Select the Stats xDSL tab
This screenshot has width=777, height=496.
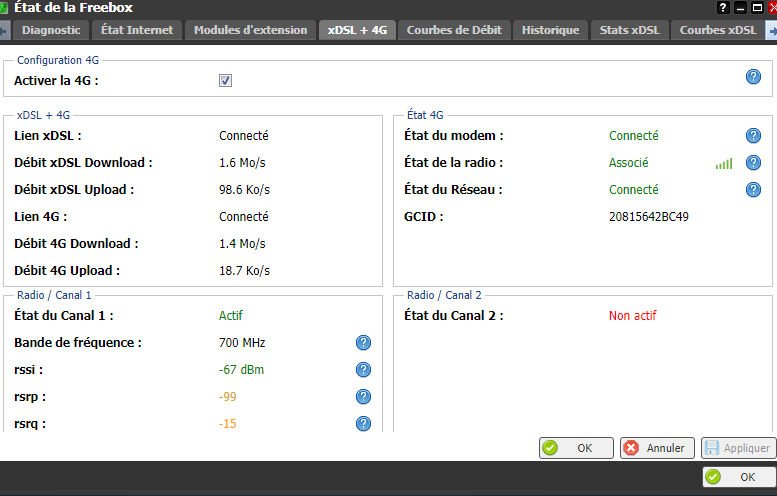click(x=628, y=30)
